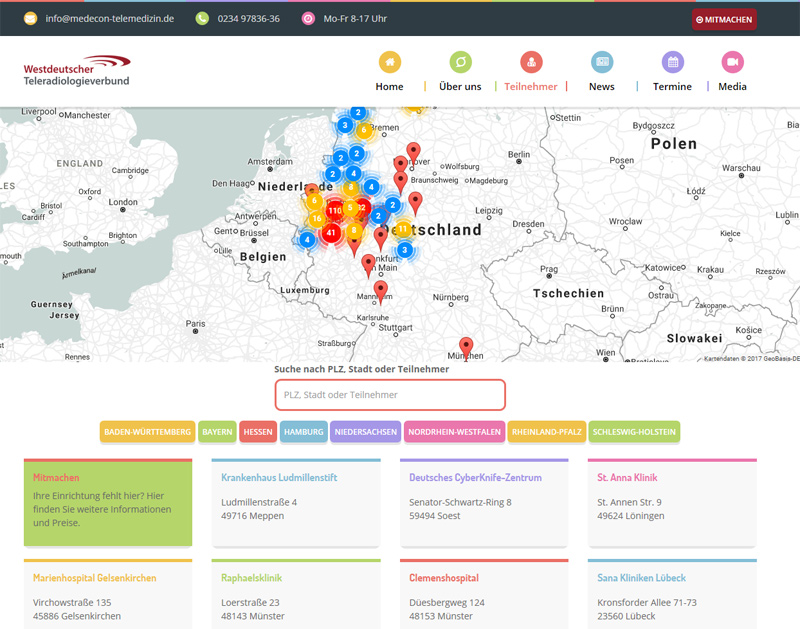Click the green Über uns circle icon
This screenshot has width=800, height=629.
coord(460,62)
